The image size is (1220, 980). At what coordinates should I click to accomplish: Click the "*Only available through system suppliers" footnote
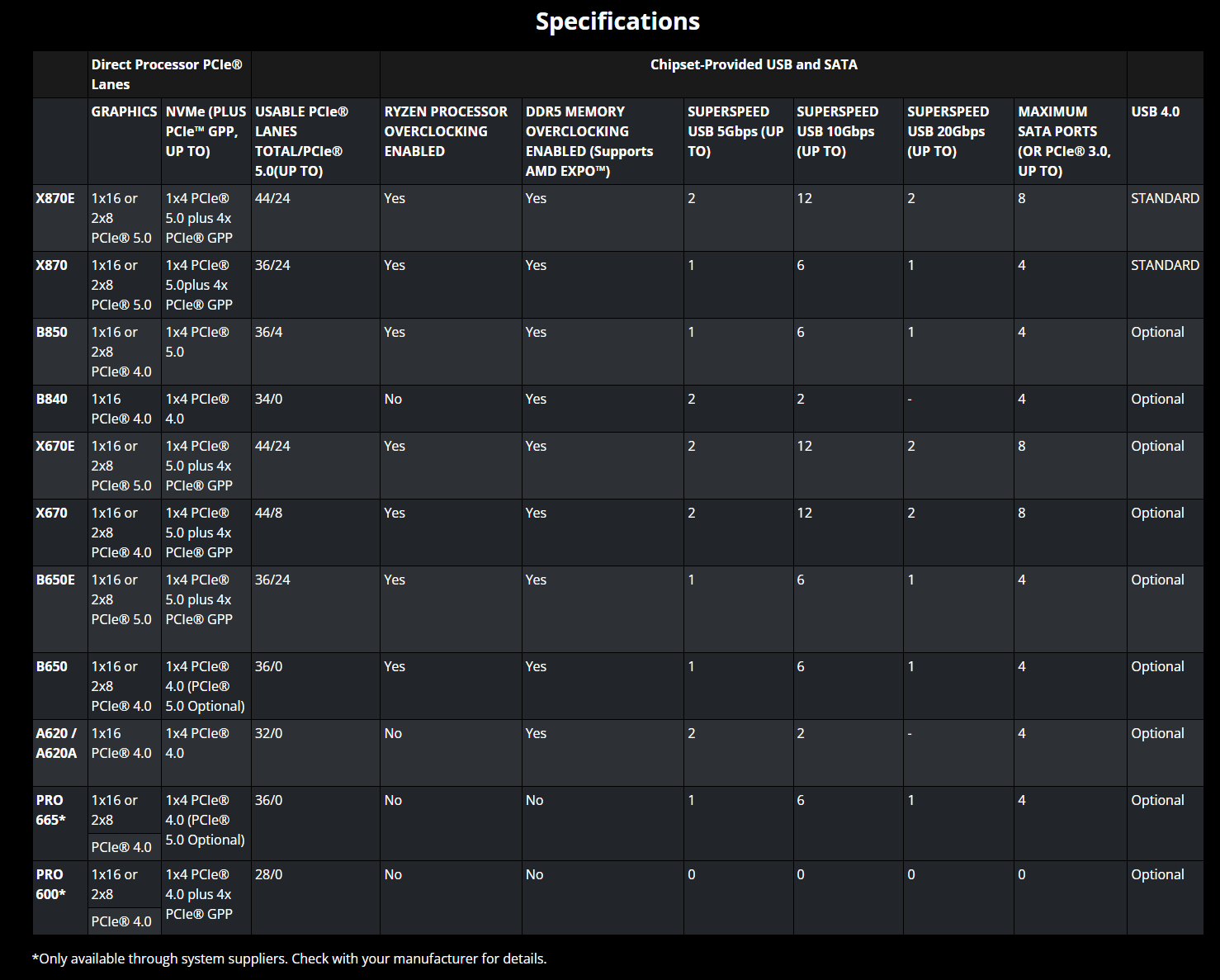(x=290, y=959)
